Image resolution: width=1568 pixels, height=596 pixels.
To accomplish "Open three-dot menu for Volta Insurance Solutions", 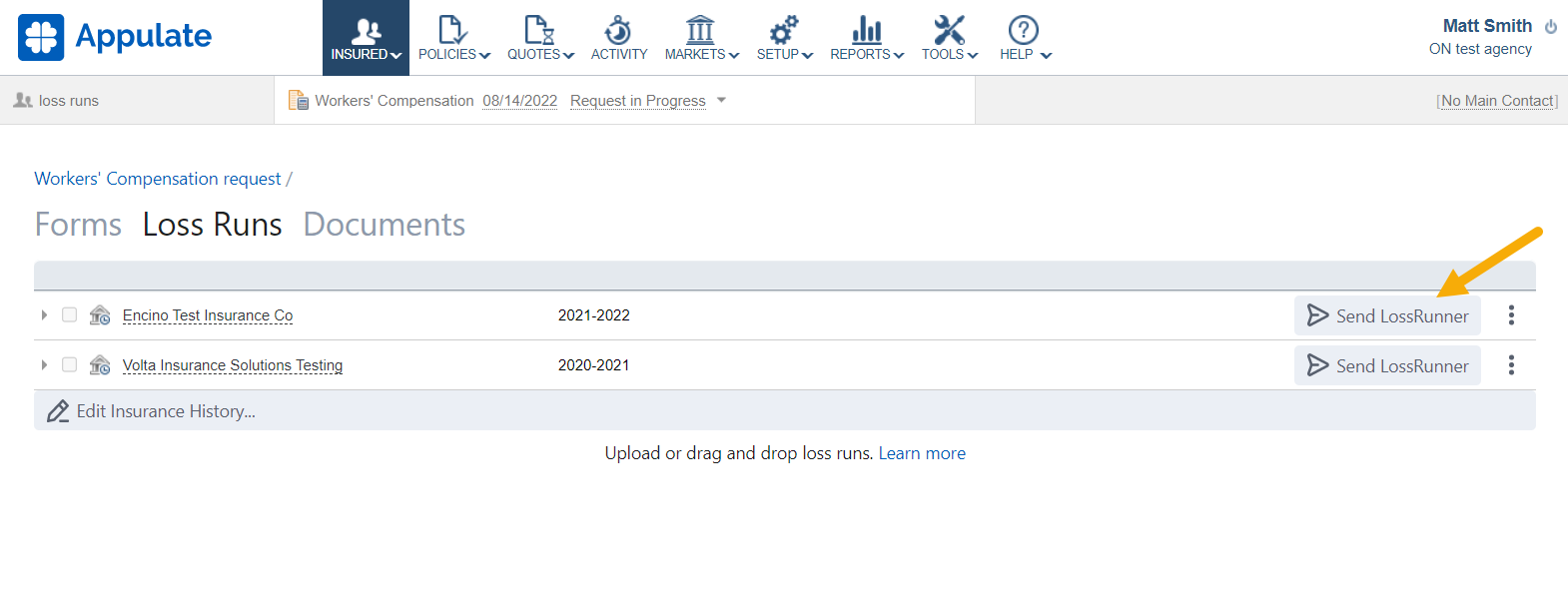I will point(1511,365).
